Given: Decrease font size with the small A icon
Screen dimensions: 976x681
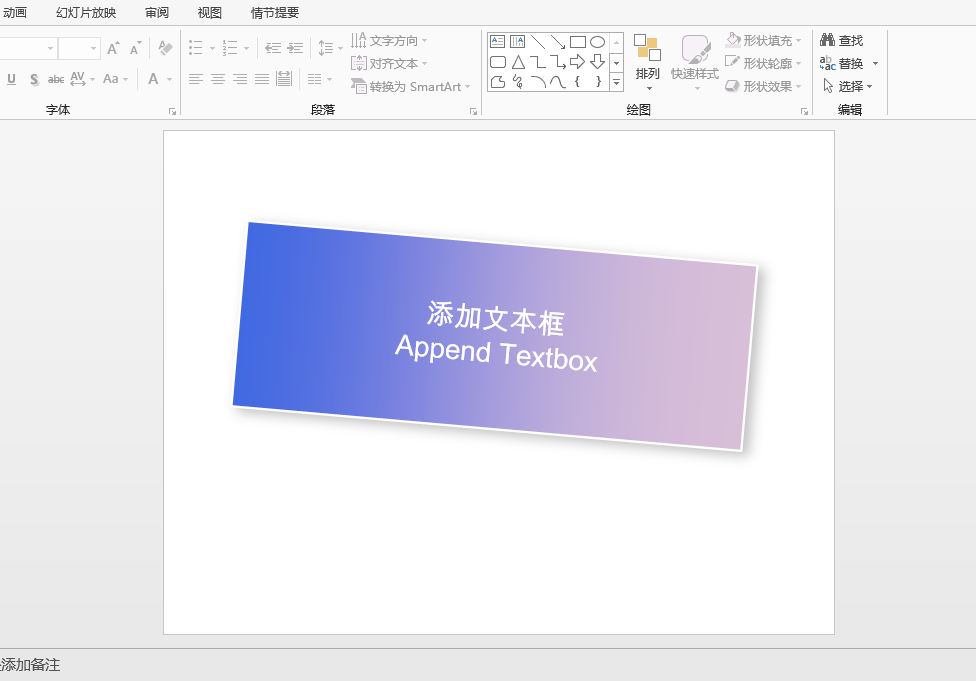Looking at the screenshot, I should coord(135,48).
